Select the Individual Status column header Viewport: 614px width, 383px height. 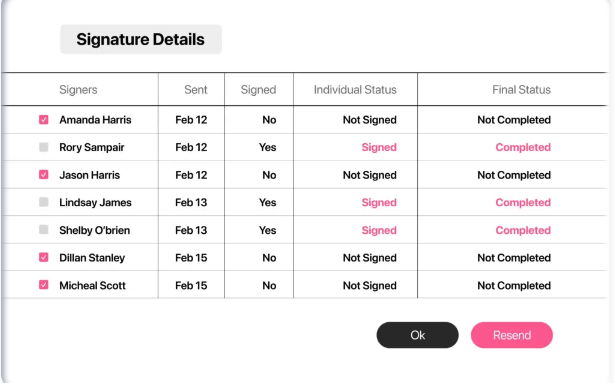pyautogui.click(x=355, y=90)
